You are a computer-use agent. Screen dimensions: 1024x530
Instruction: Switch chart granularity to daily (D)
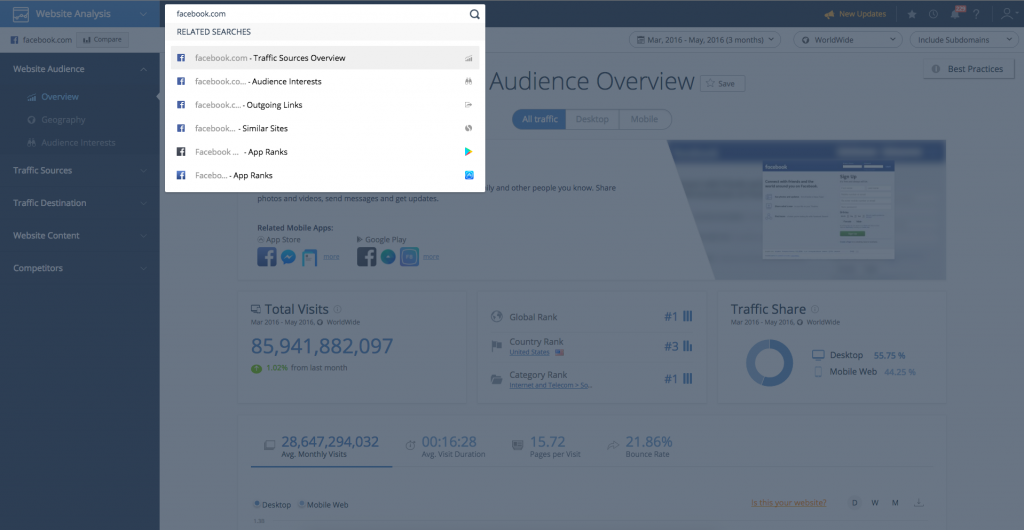[x=855, y=503]
